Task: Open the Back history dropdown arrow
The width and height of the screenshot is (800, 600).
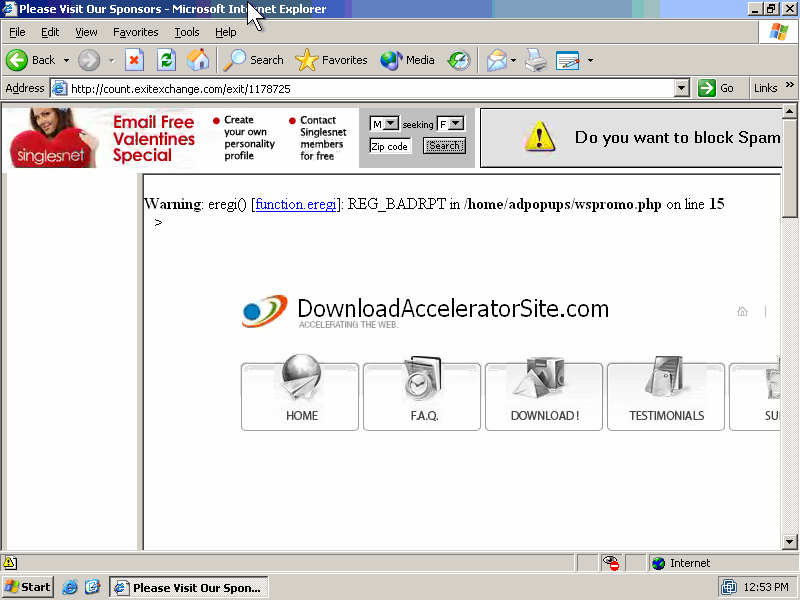Action: 66,60
